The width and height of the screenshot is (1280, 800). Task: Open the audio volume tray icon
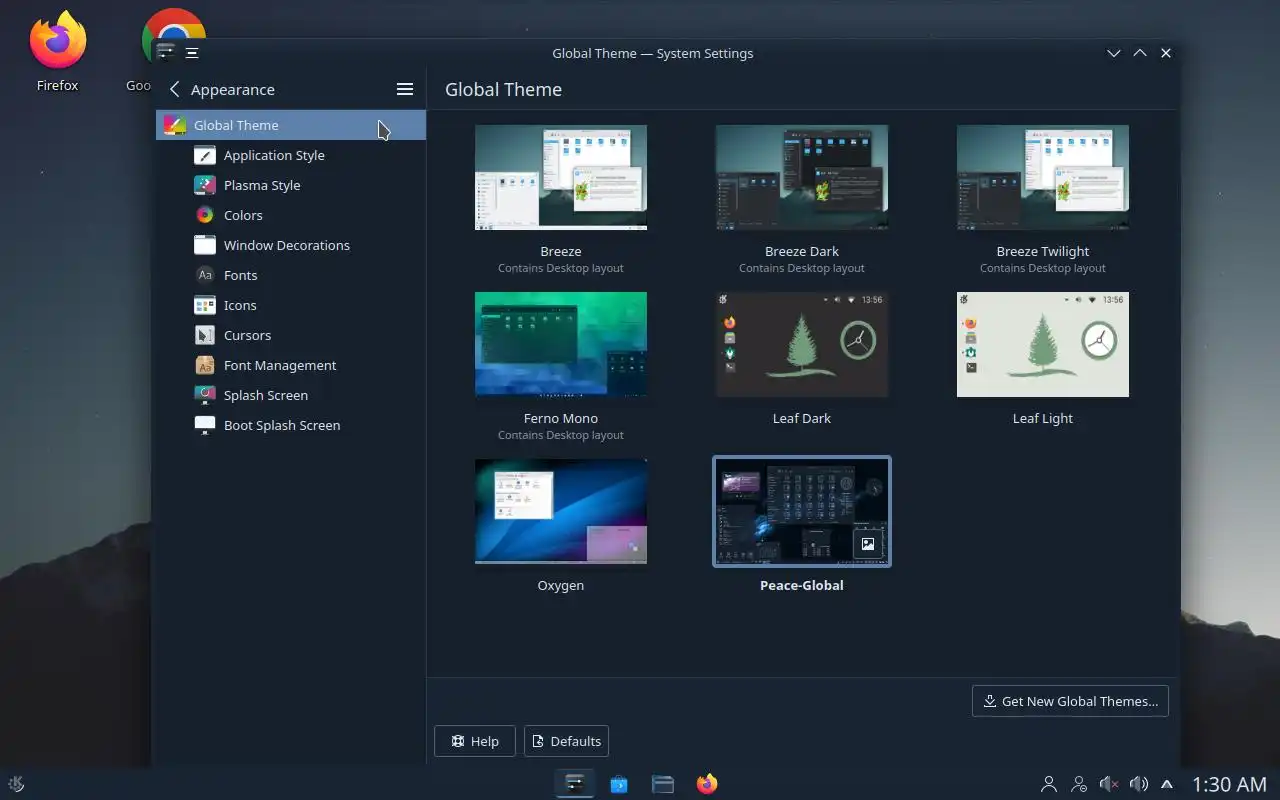click(x=1138, y=784)
